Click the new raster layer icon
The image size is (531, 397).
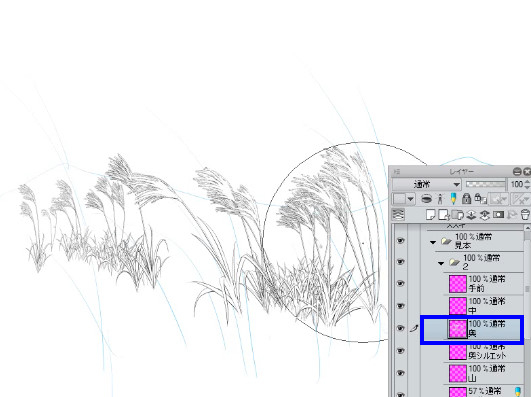click(431, 214)
